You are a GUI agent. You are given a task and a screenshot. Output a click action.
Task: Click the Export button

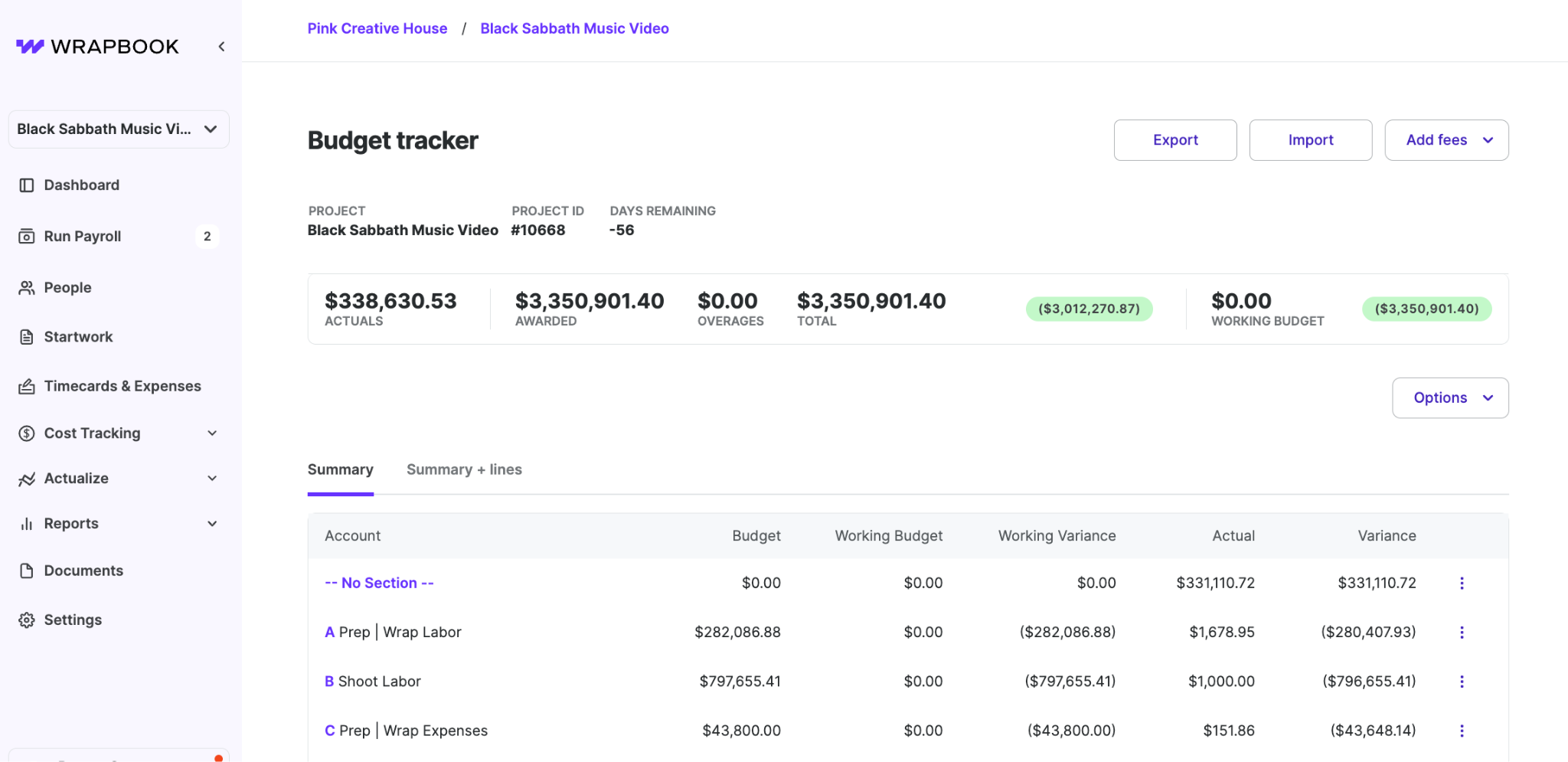(1174, 140)
